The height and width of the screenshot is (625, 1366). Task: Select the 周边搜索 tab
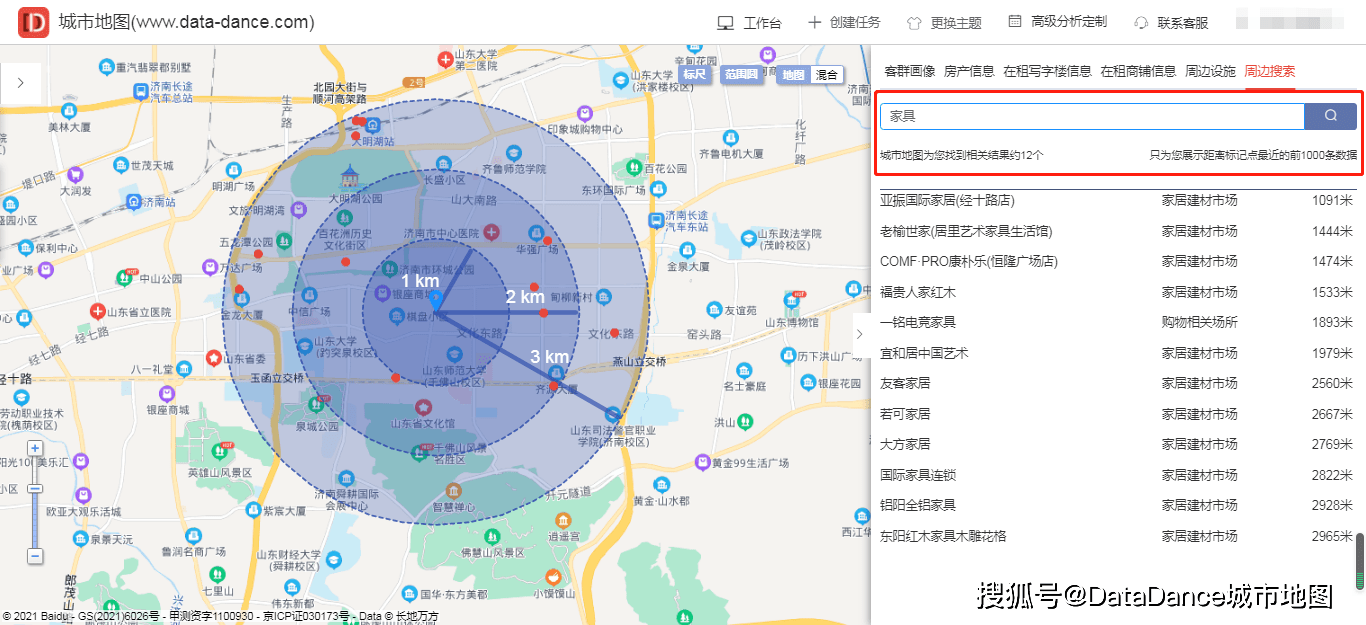1270,71
